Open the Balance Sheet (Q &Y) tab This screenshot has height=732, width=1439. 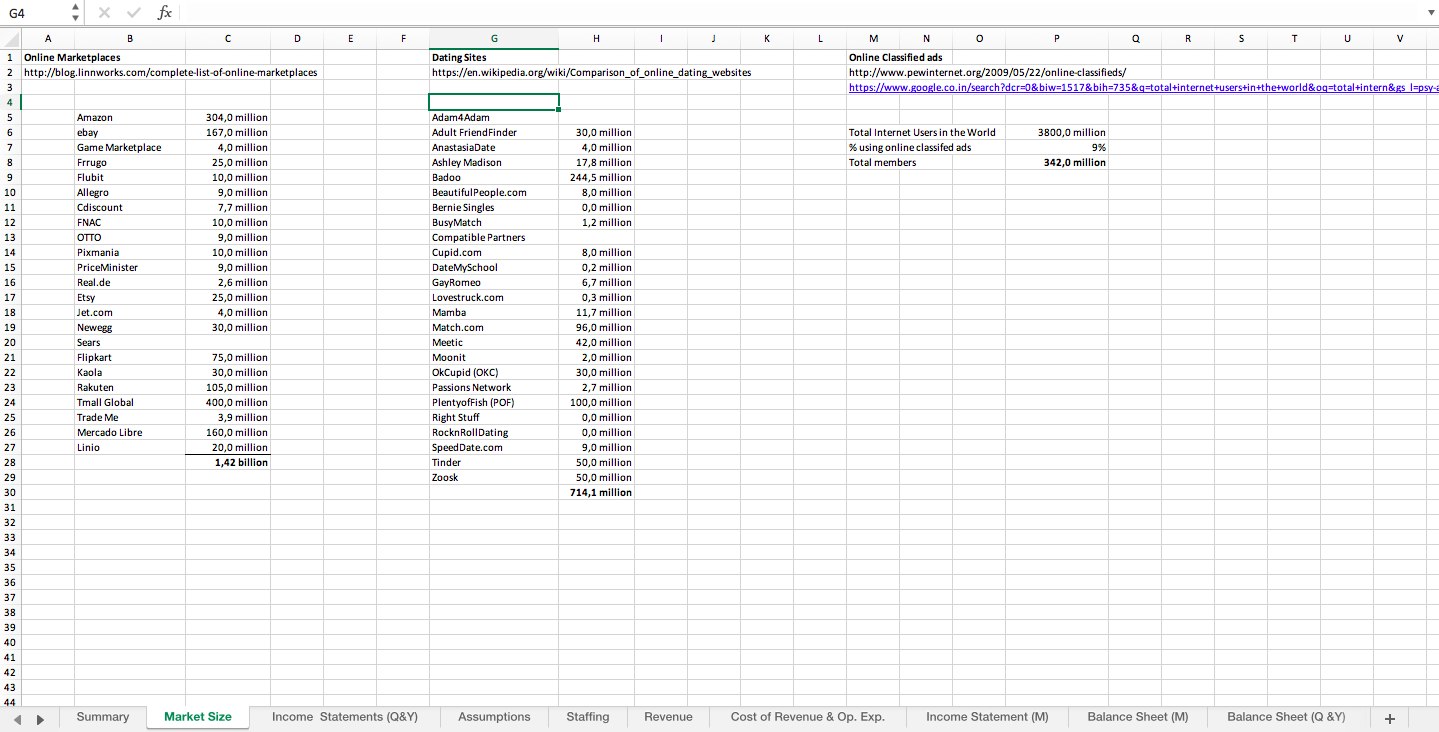(1286, 717)
